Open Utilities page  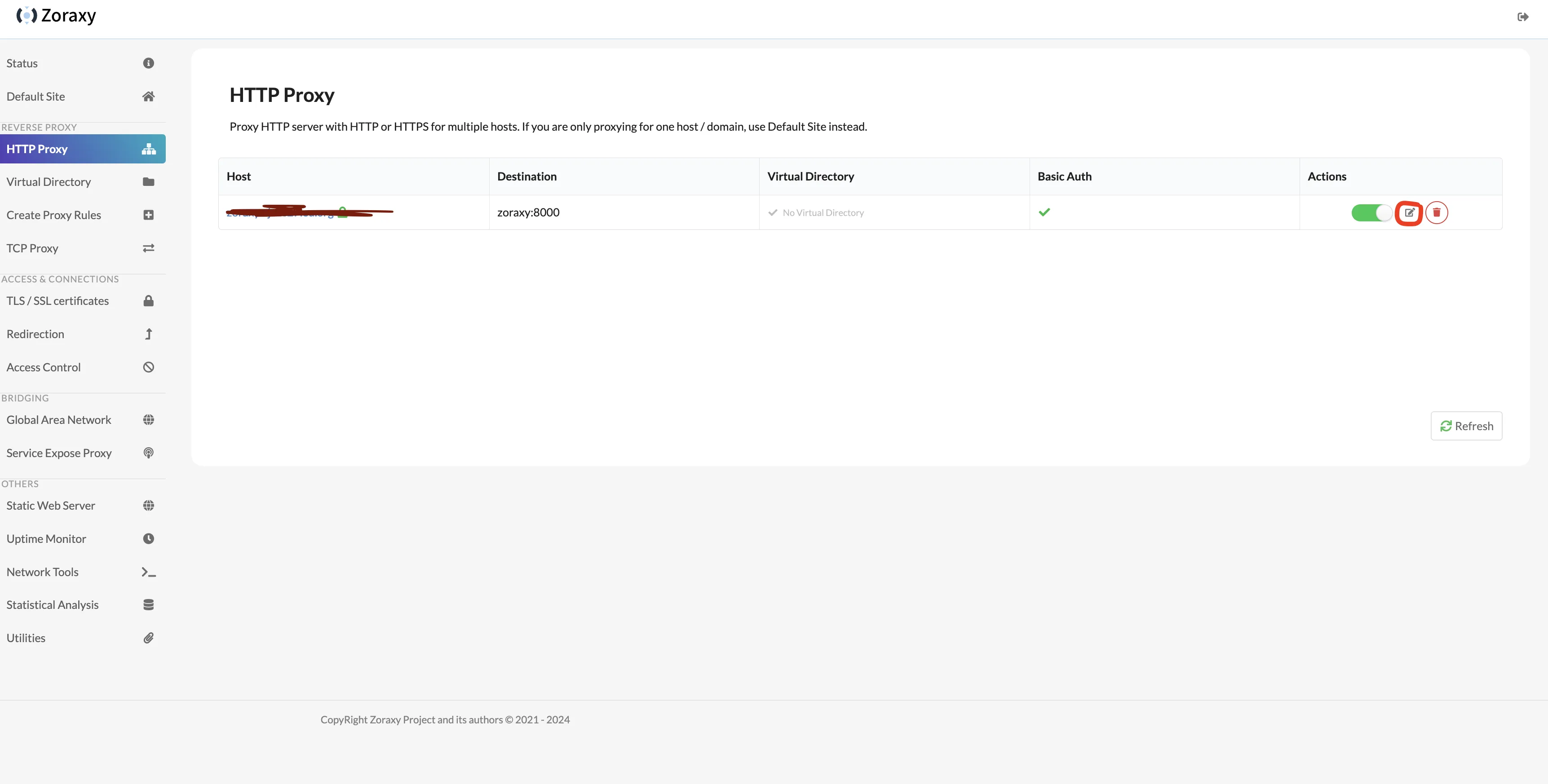pyautogui.click(x=83, y=638)
